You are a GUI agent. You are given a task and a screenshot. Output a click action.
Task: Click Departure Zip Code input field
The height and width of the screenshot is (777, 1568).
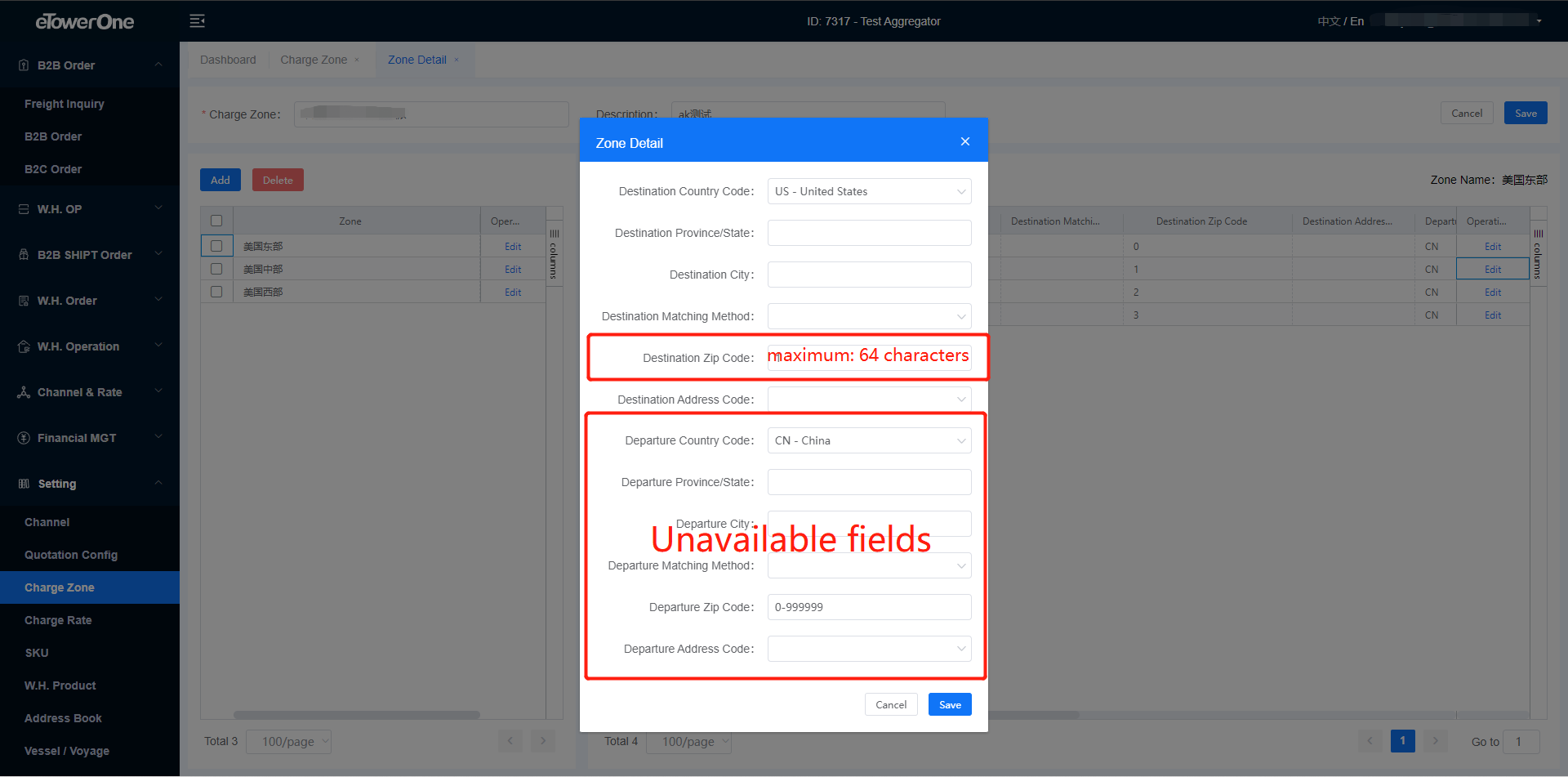(x=870, y=607)
